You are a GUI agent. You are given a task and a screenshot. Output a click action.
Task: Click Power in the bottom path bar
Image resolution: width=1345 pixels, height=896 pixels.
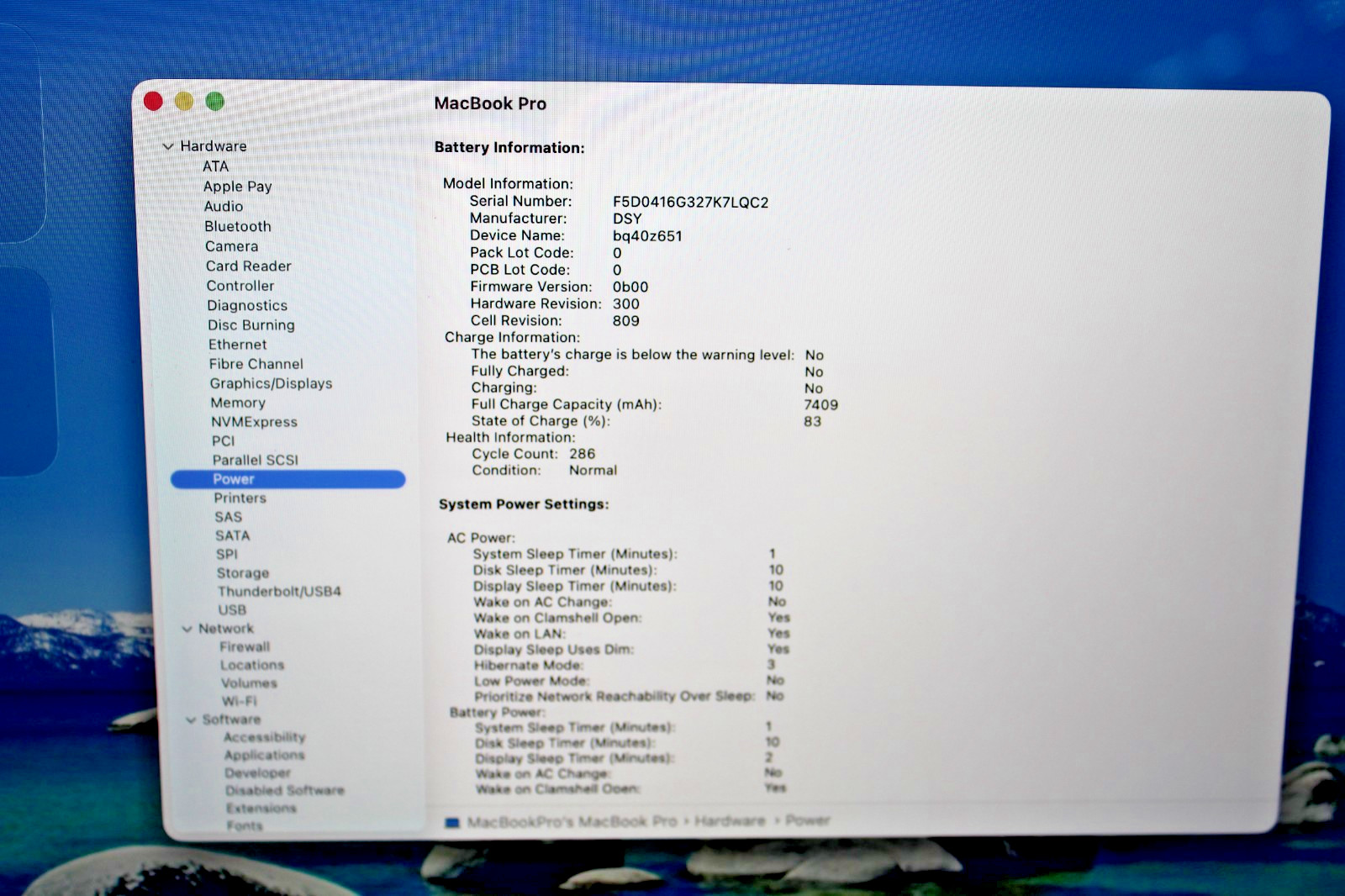[x=808, y=820]
